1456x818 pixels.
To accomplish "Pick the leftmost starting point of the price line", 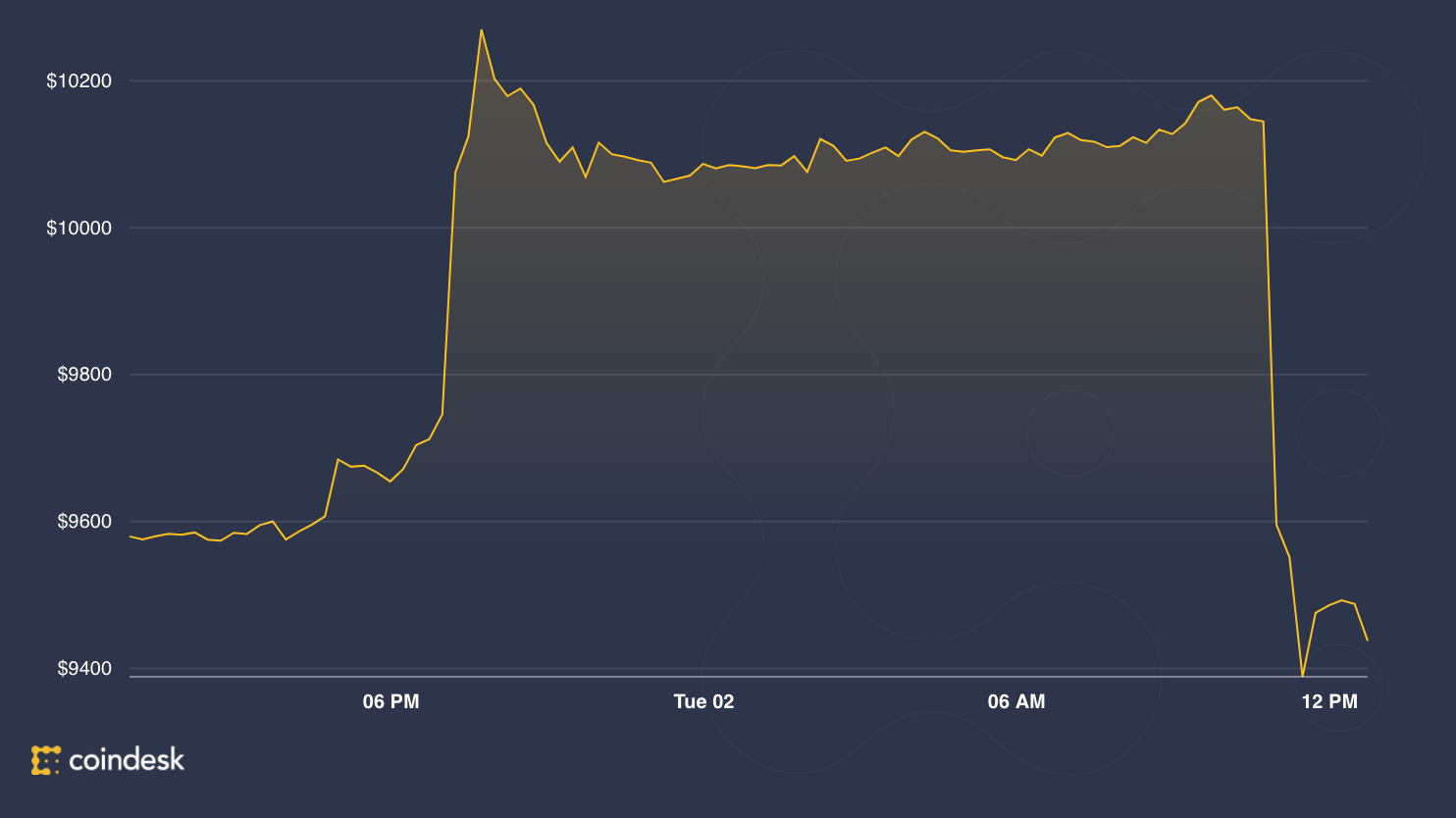I will 130,537.
